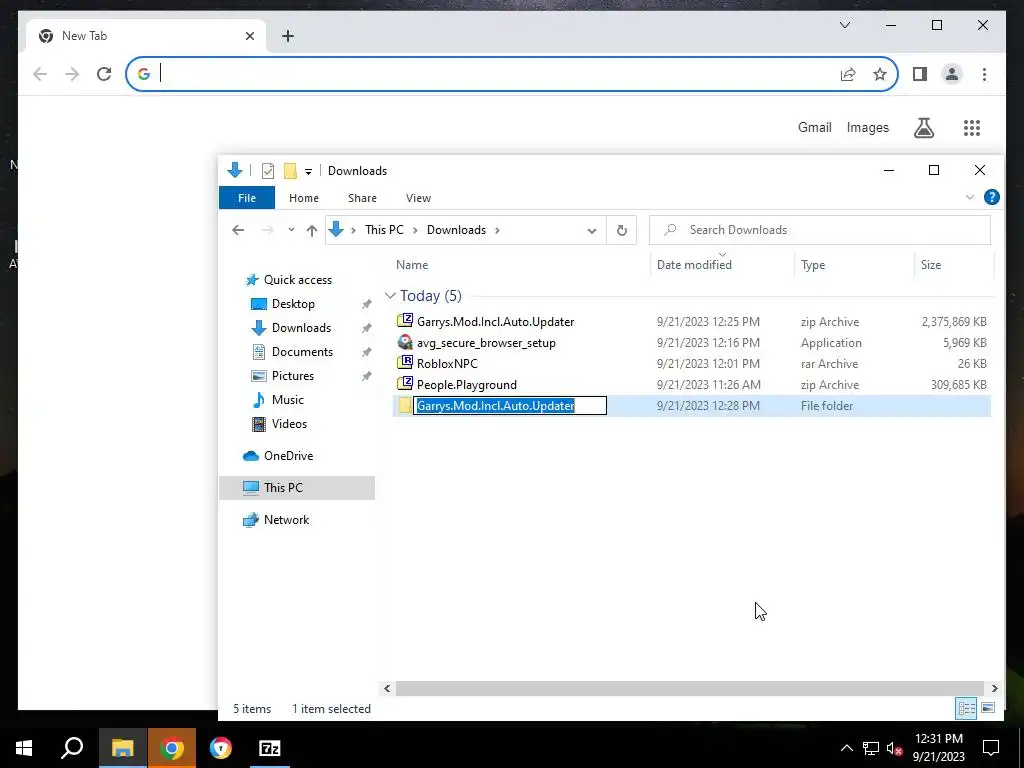Image resolution: width=1024 pixels, height=768 pixels.
Task: Expand the ribbon with the chevron arrow
Action: tap(970, 197)
